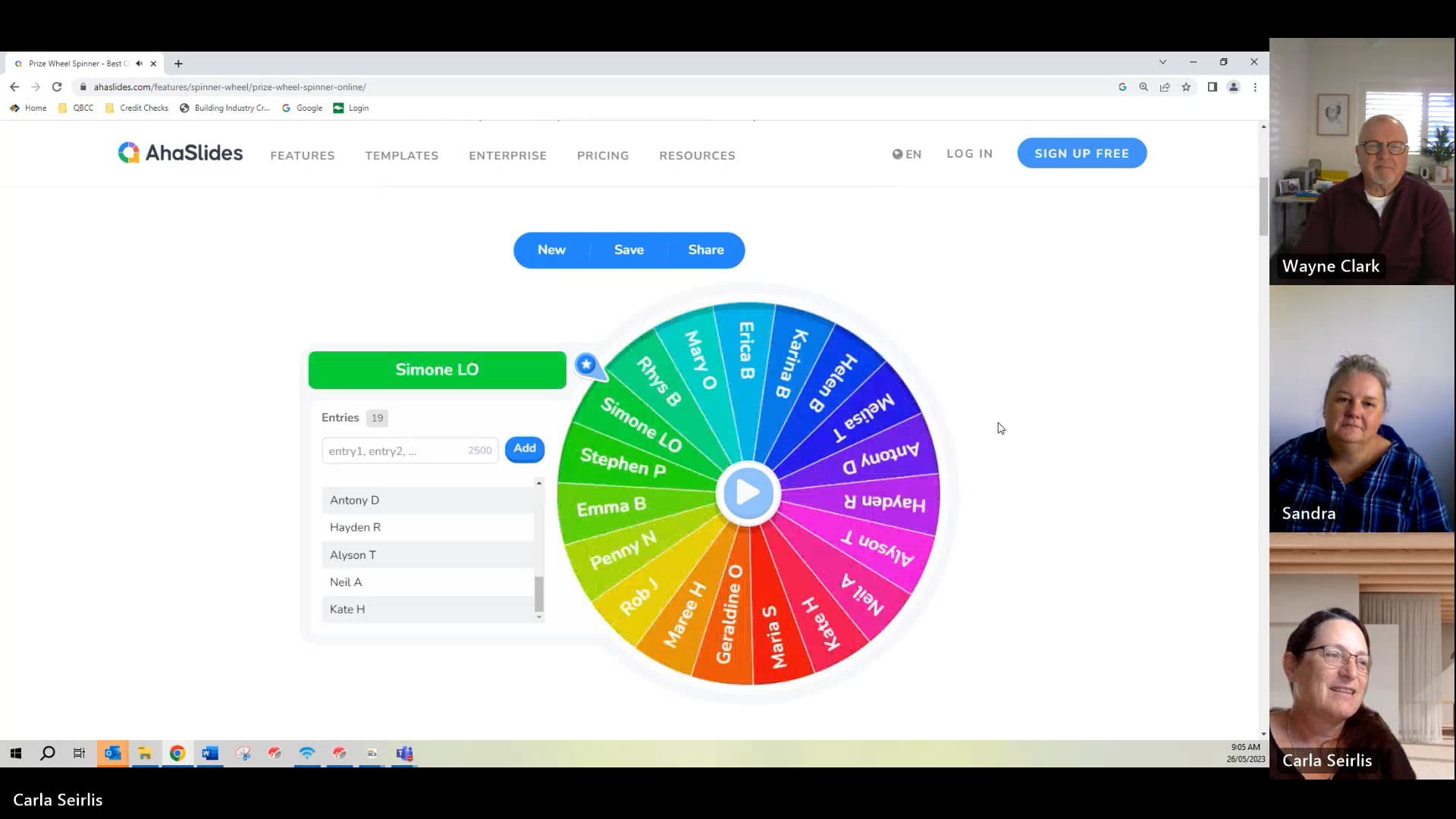Open Chrome three-dot menu
Screen dimensions: 1456x819
pyautogui.click(x=1255, y=87)
